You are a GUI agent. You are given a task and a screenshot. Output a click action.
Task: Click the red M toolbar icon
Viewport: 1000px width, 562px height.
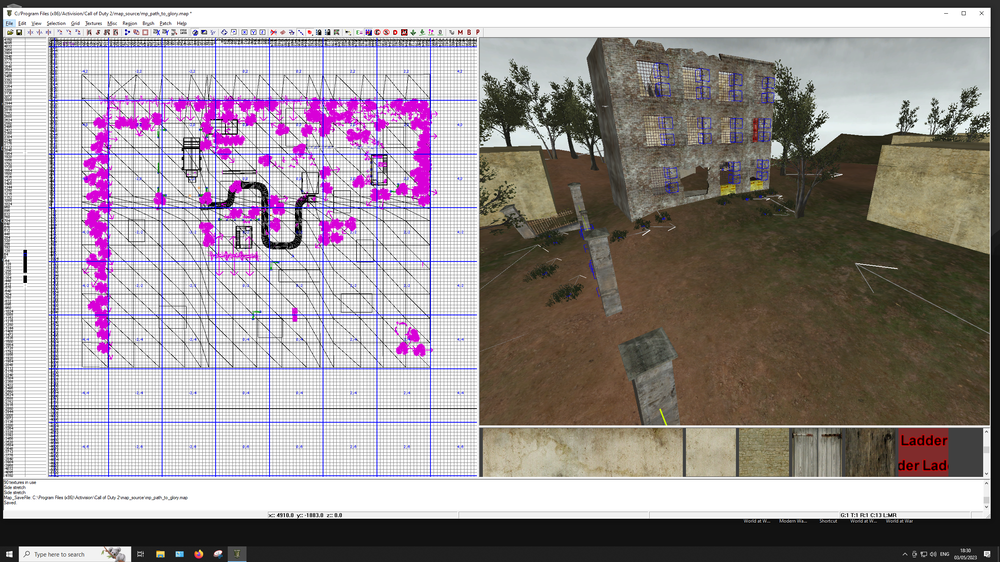(460, 32)
